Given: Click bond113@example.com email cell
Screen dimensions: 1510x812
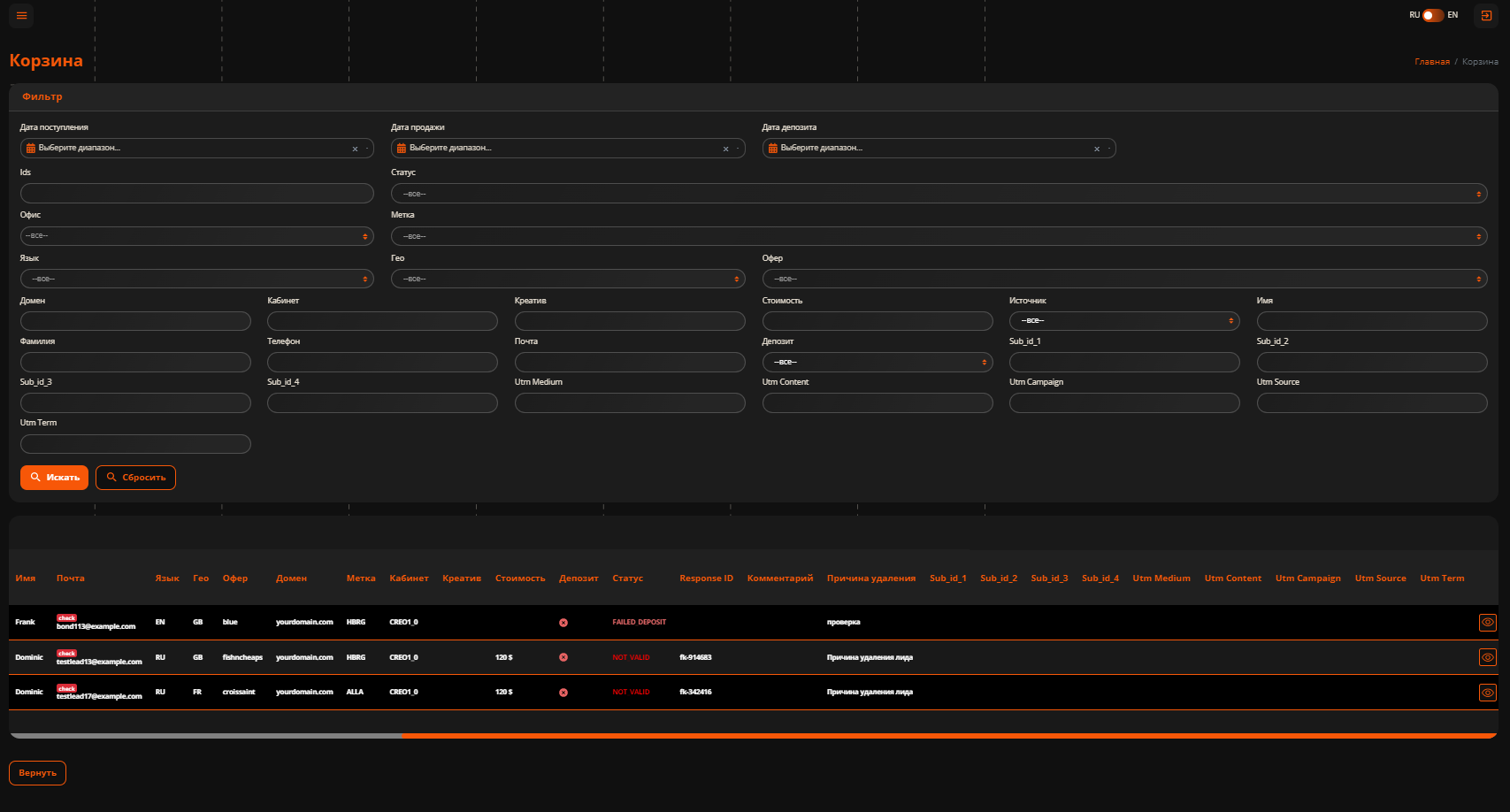Looking at the screenshot, I should tap(96, 627).
